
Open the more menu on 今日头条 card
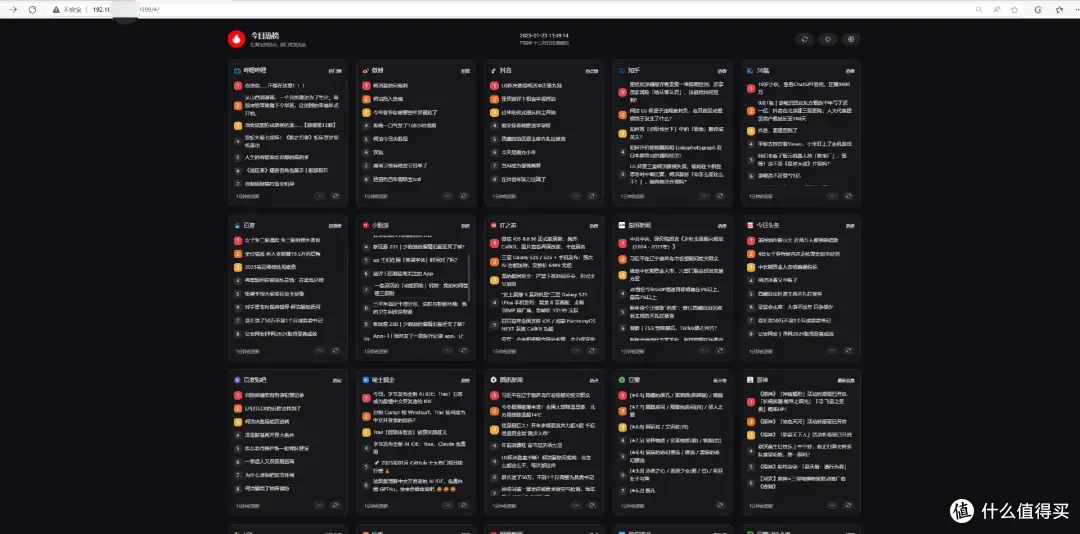832,350
